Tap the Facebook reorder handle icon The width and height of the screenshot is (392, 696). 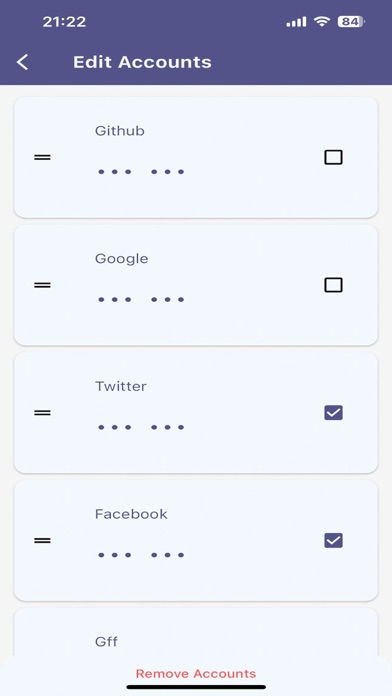(42, 541)
